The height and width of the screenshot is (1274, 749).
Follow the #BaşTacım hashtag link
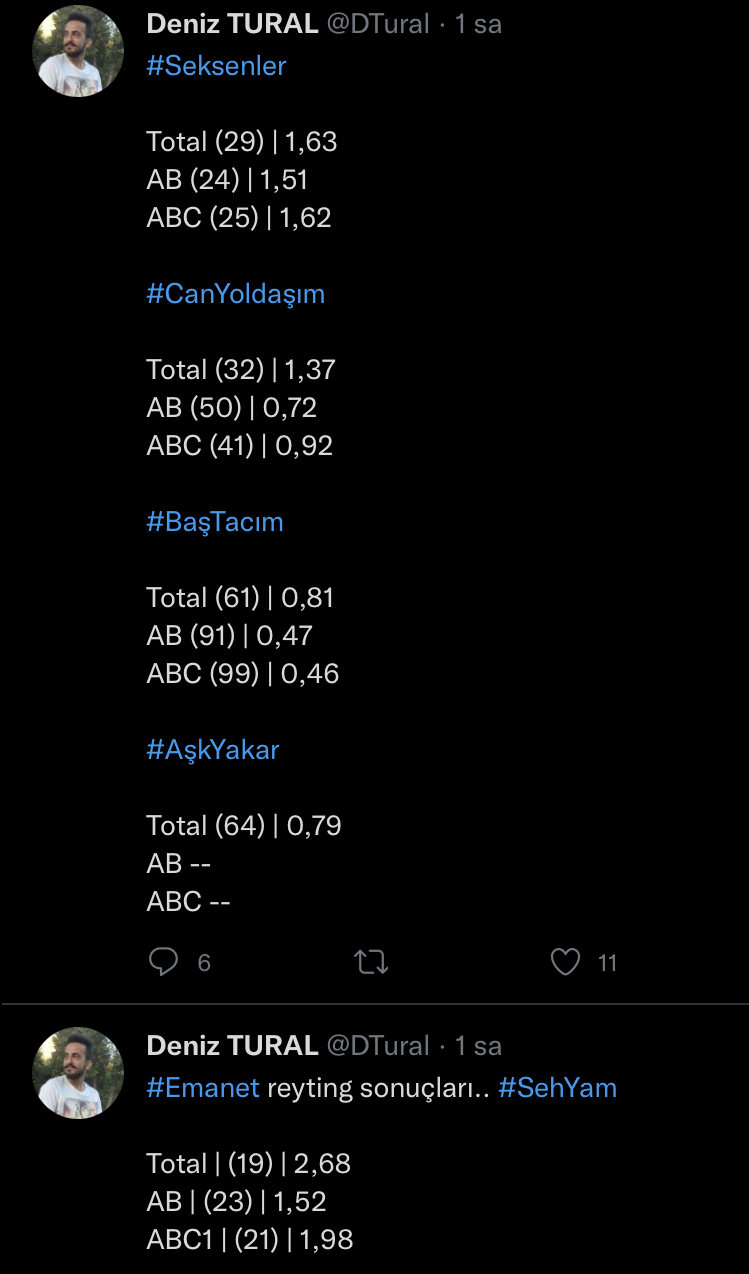[214, 522]
